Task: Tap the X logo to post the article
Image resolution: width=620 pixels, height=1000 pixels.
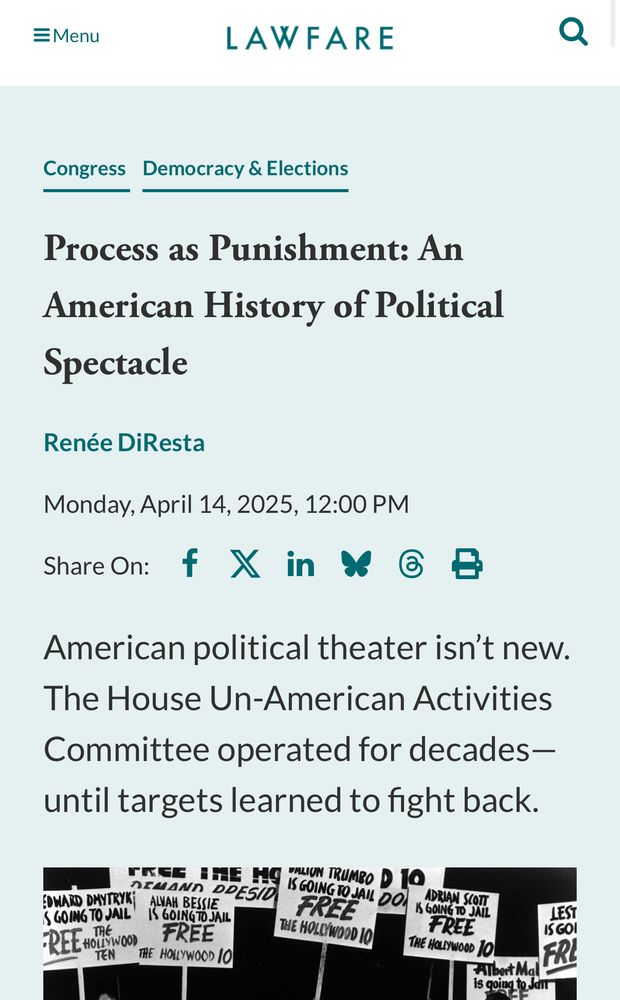Action: point(245,563)
